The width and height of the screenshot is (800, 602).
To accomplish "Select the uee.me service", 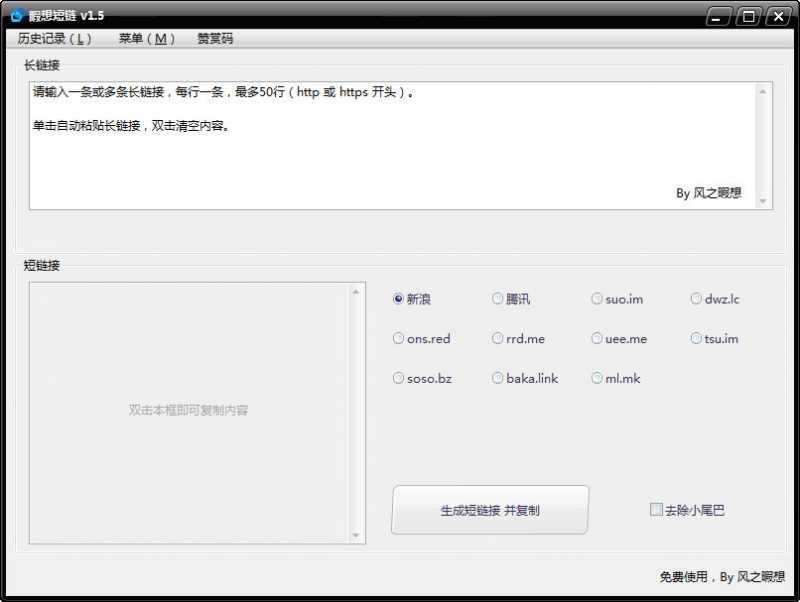I will pyautogui.click(x=597, y=338).
